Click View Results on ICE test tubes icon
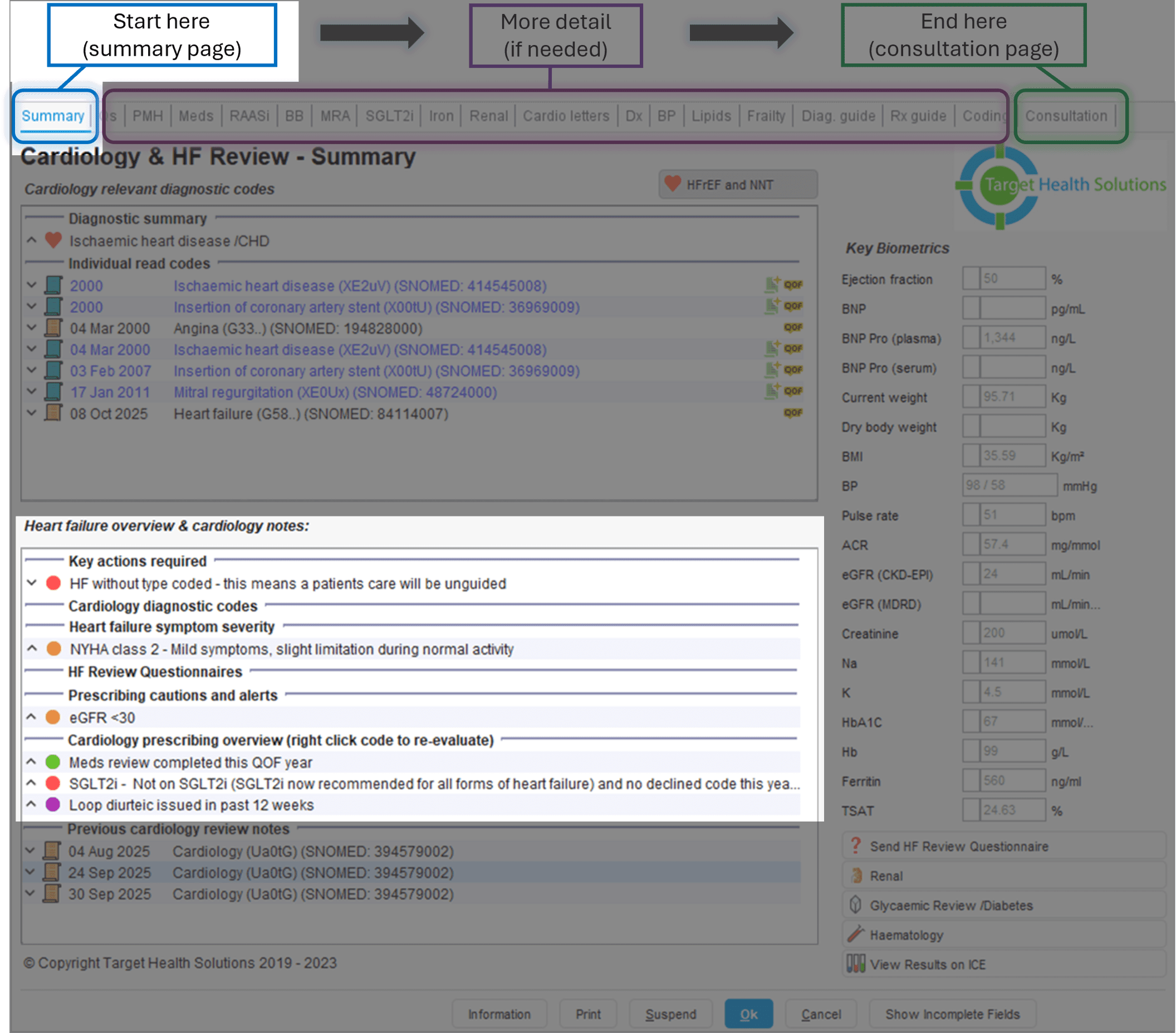The height and width of the screenshot is (1033, 1176). pyautogui.click(x=855, y=963)
